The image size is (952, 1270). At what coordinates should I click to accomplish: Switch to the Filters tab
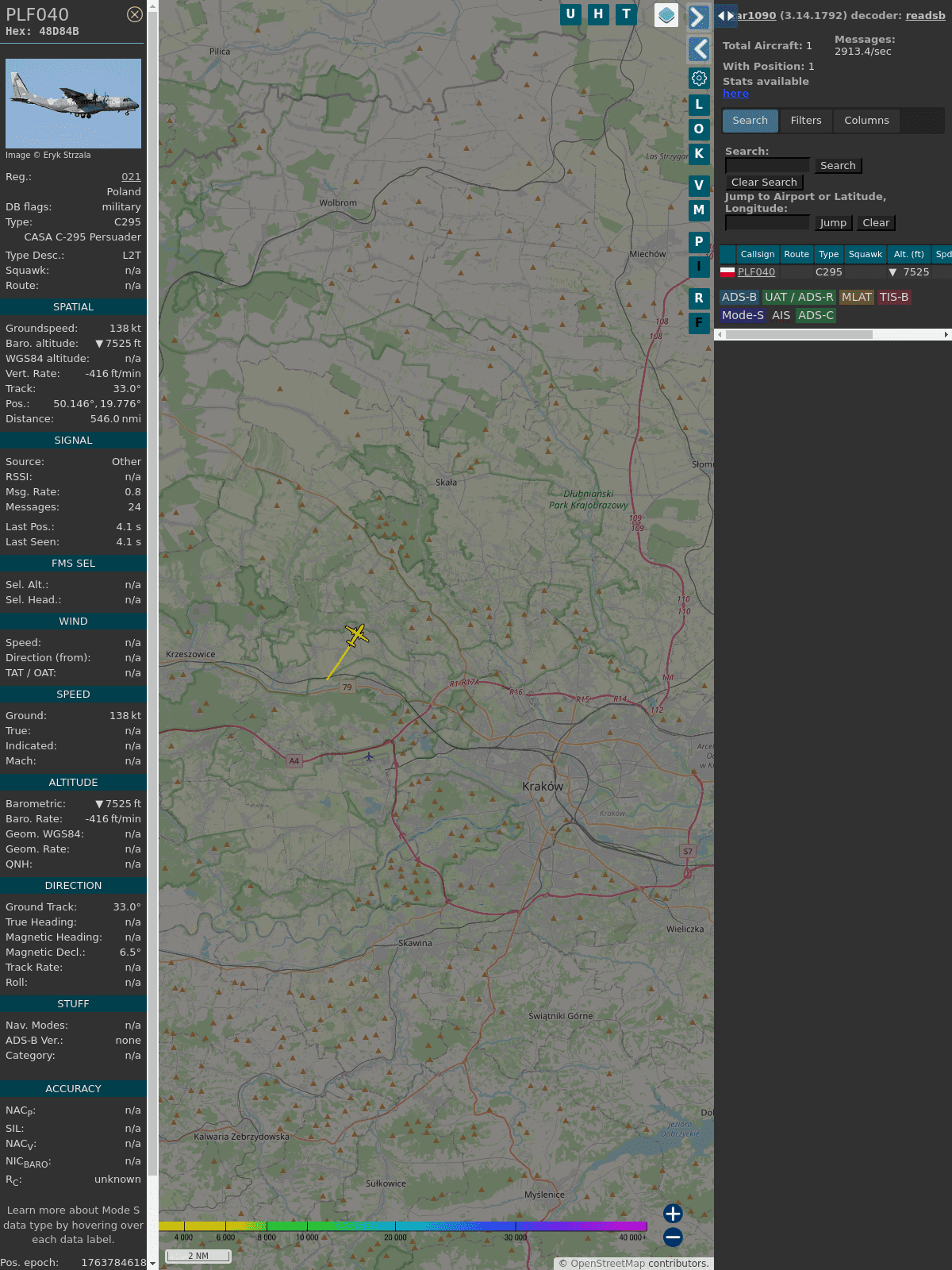(806, 121)
